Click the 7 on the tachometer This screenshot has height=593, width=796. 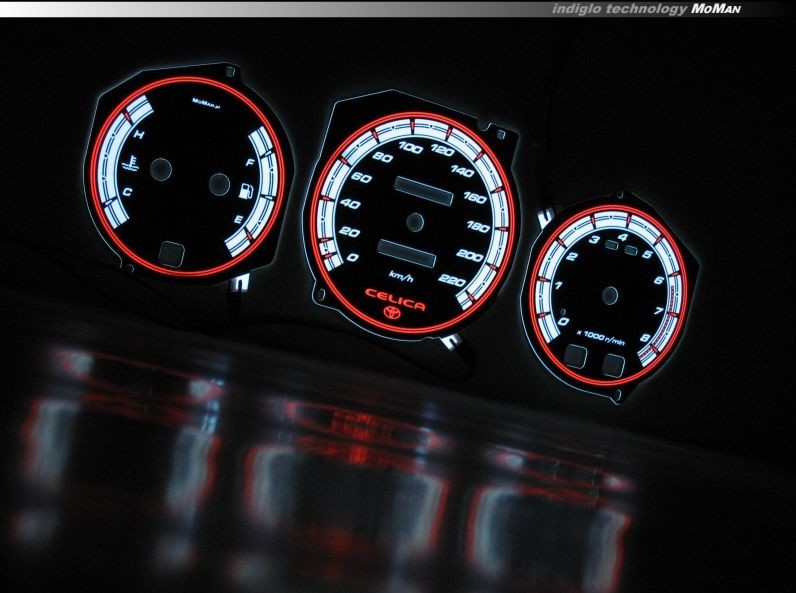click(x=659, y=310)
